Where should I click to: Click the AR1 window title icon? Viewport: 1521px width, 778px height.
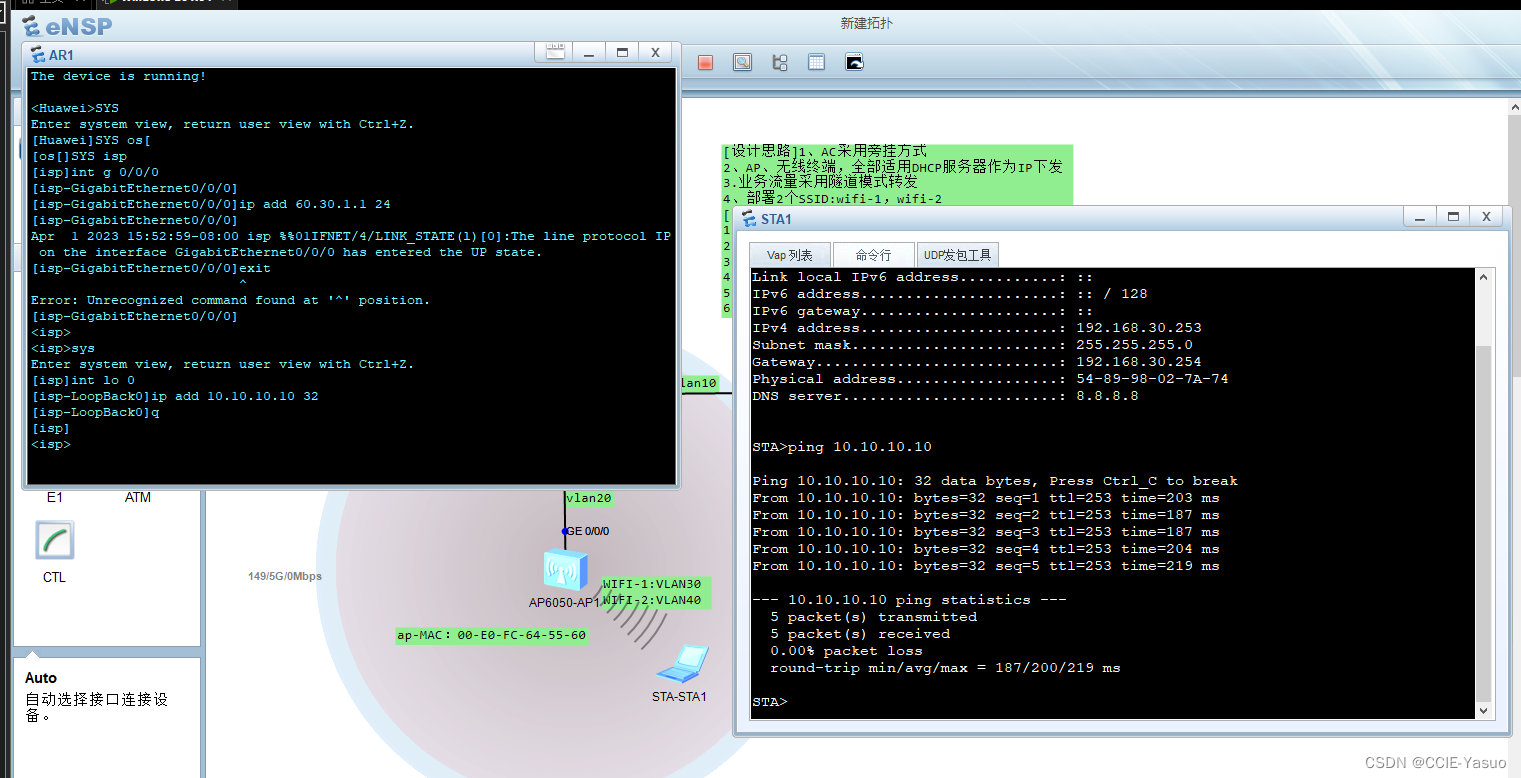coord(38,55)
